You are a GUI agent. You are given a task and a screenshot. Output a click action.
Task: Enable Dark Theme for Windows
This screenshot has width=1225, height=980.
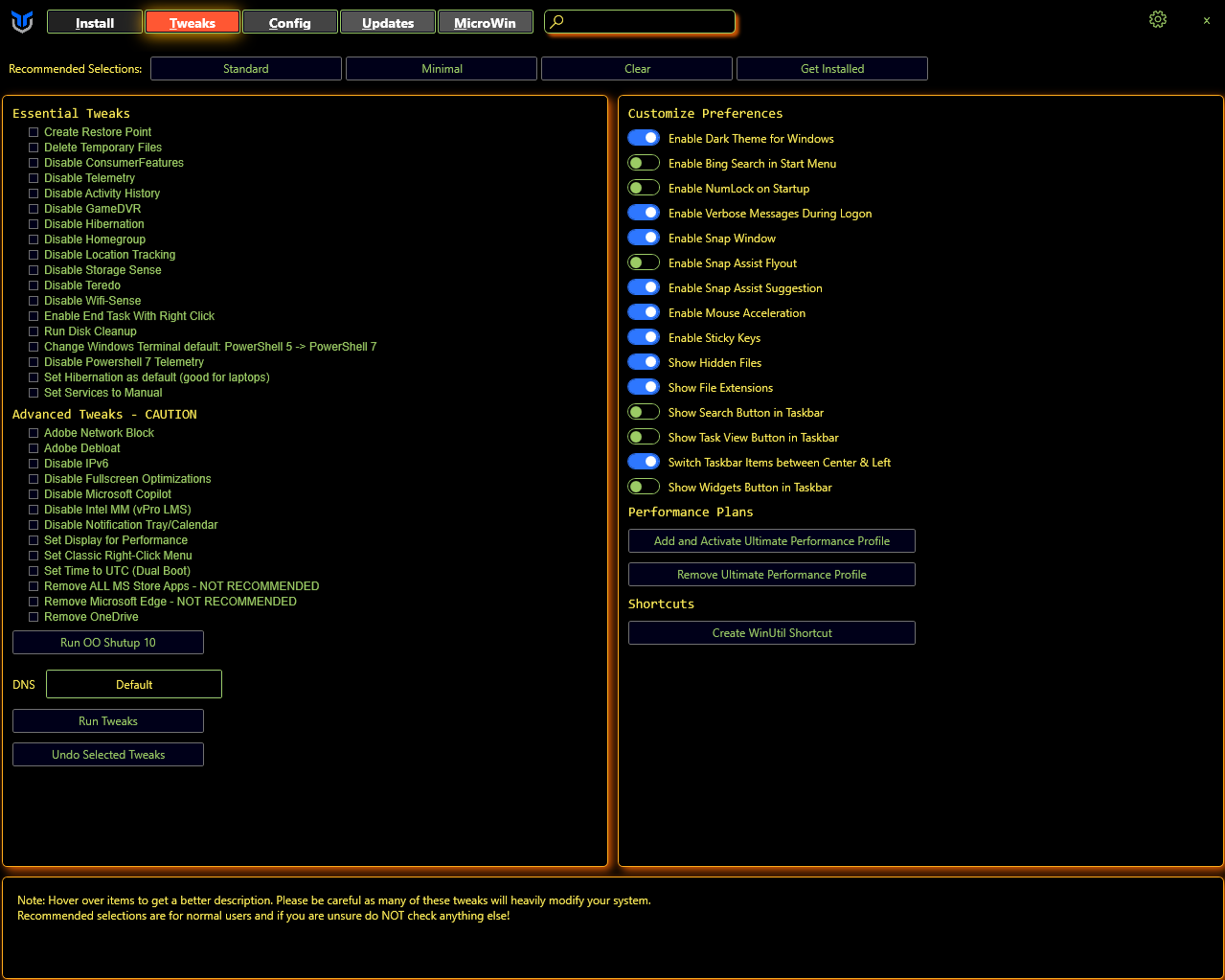pyautogui.click(x=643, y=137)
